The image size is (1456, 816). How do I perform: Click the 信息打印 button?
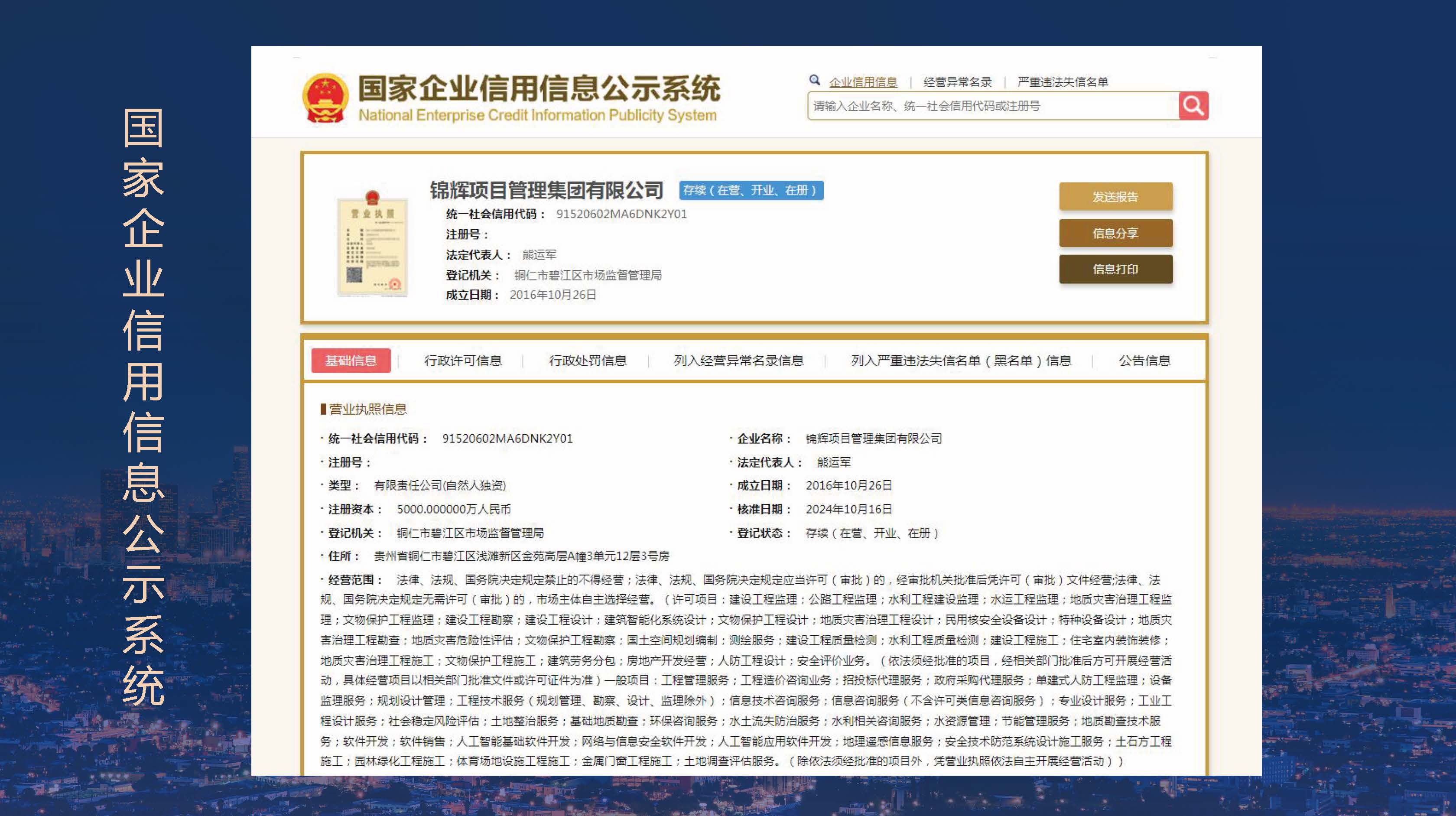[1116, 269]
